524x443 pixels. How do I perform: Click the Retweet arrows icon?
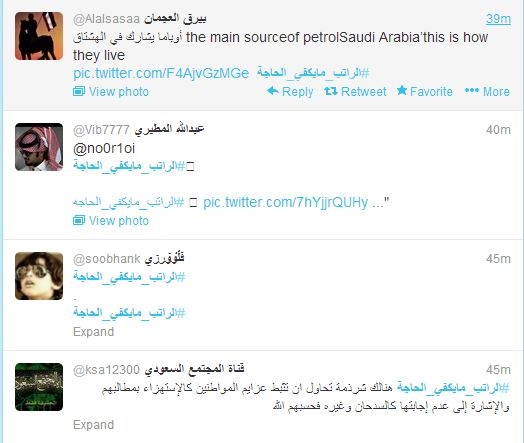331,91
